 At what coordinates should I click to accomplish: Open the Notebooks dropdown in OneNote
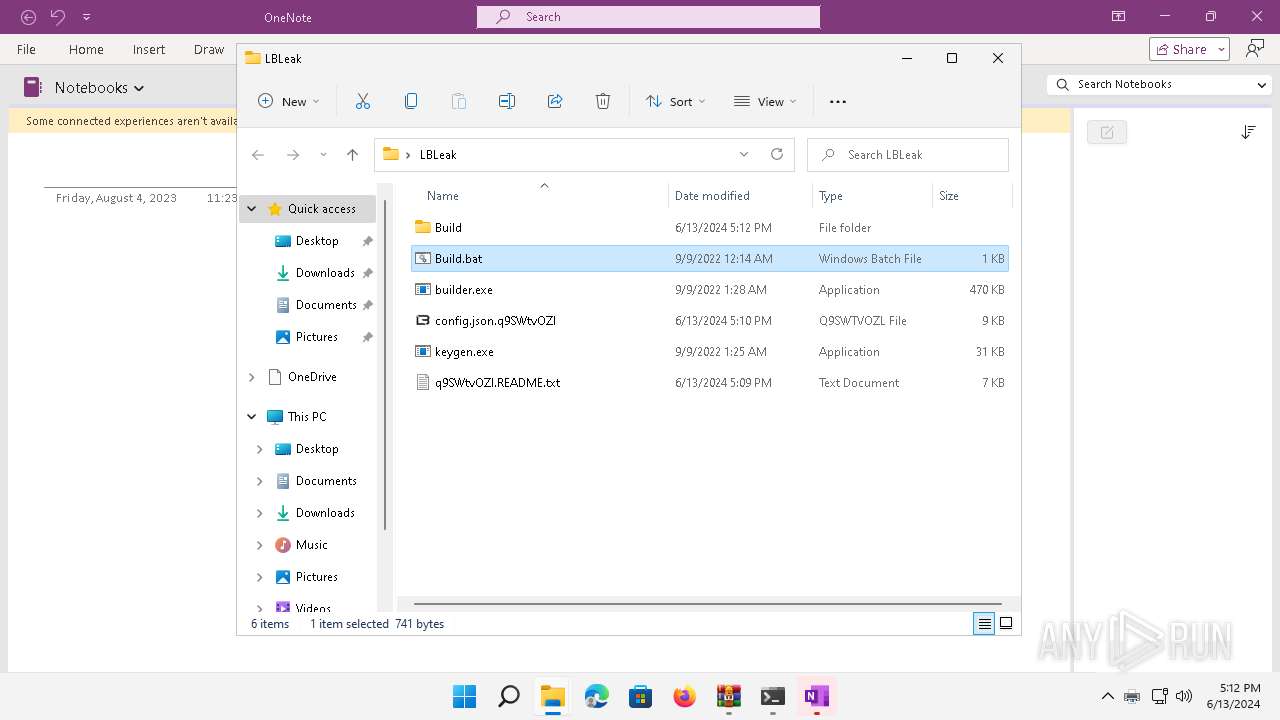point(99,88)
